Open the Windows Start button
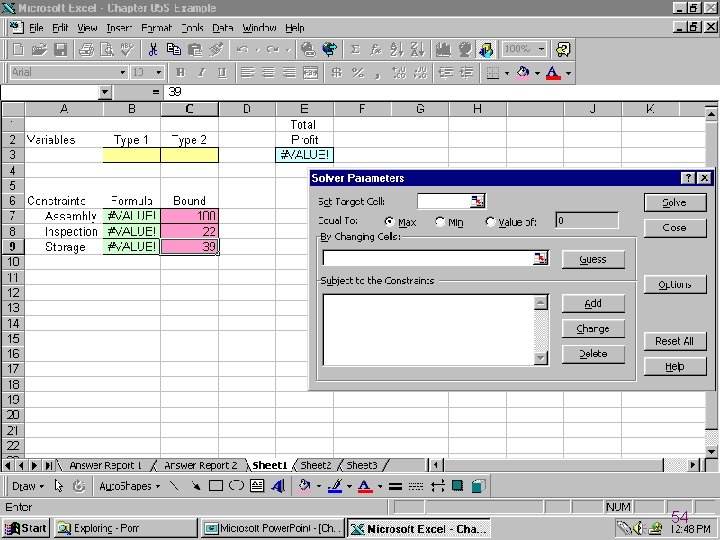The image size is (720, 540). [26, 529]
